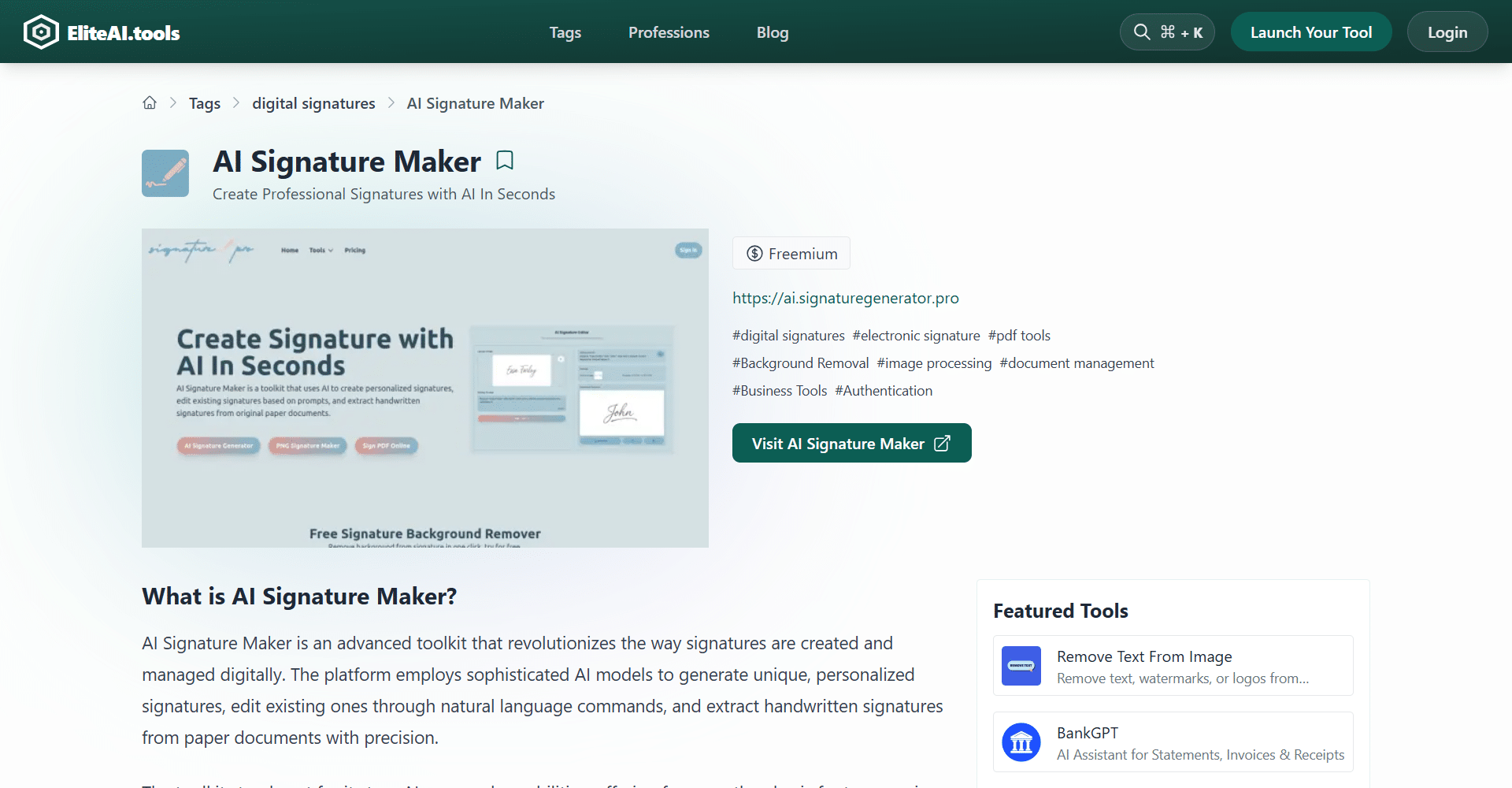Click the EliteAI.tools hexagon logo icon
Image resolution: width=1512 pixels, height=788 pixels.
[x=41, y=32]
